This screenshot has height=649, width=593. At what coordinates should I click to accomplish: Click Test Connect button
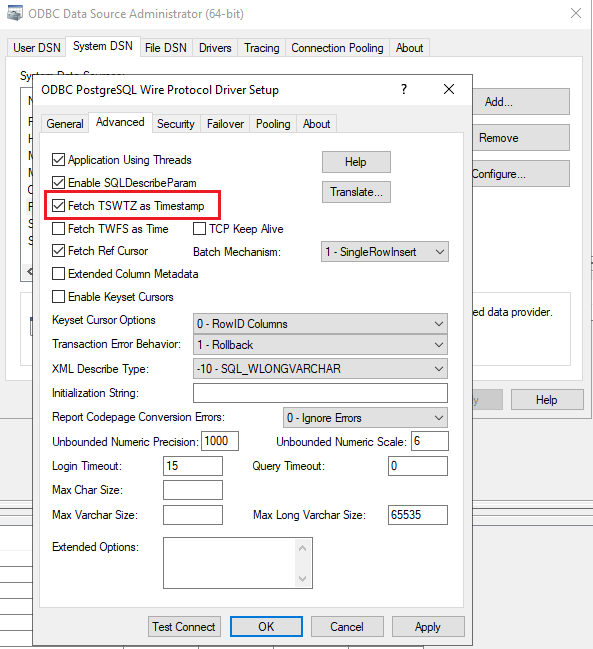click(184, 627)
